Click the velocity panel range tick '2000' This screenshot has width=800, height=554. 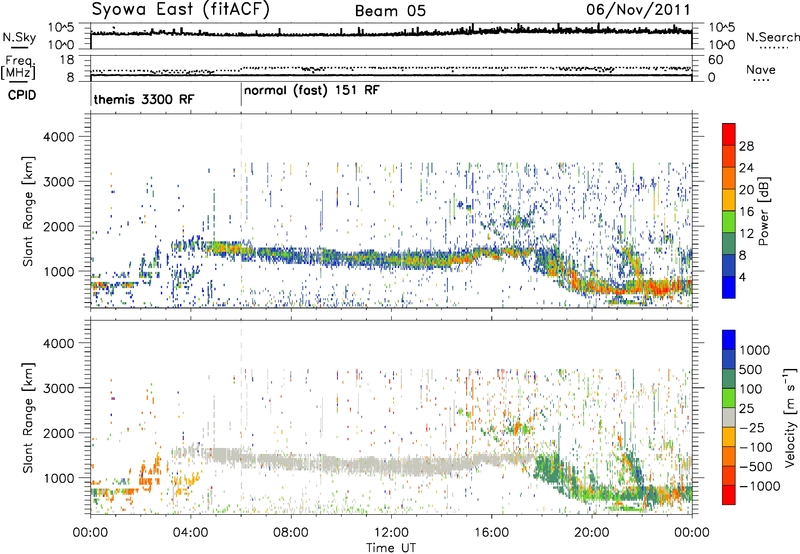point(58,433)
